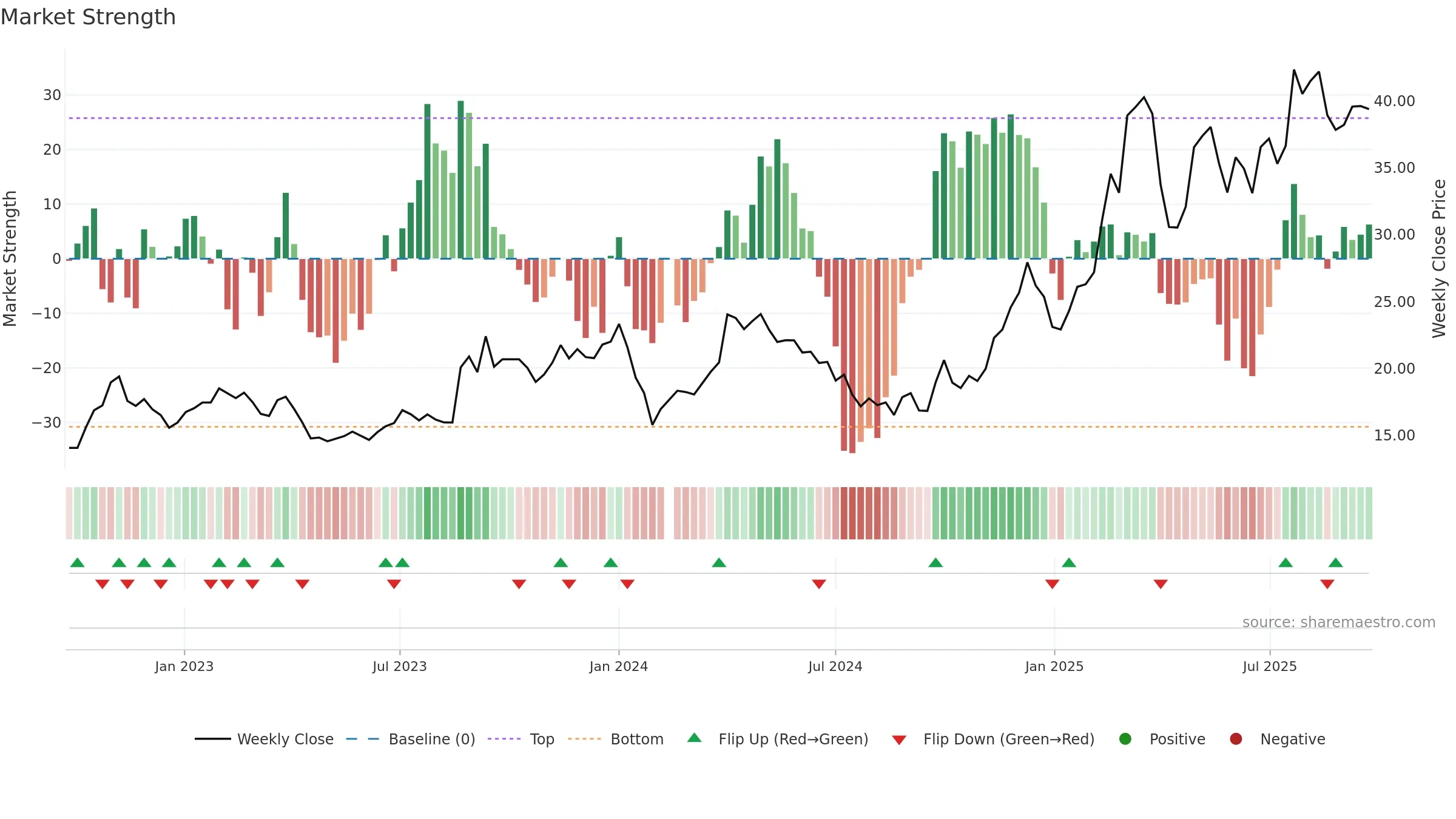Click the Top legend entry
The height and width of the screenshot is (819, 1456).
521,739
